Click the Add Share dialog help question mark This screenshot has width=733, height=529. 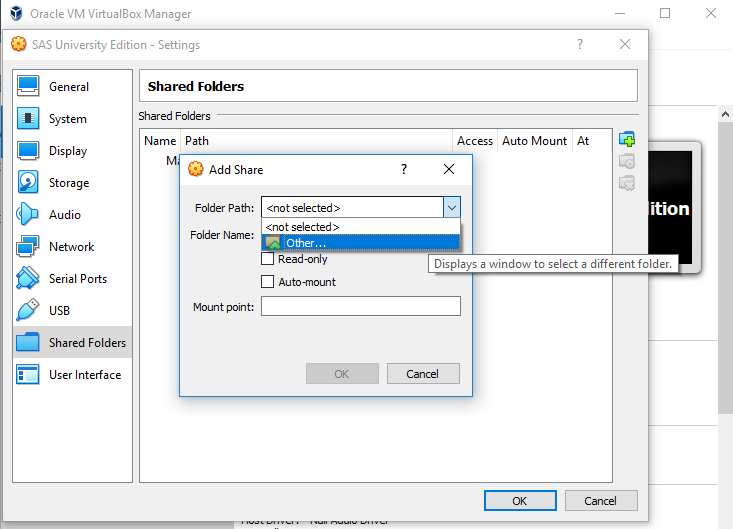pyautogui.click(x=404, y=169)
